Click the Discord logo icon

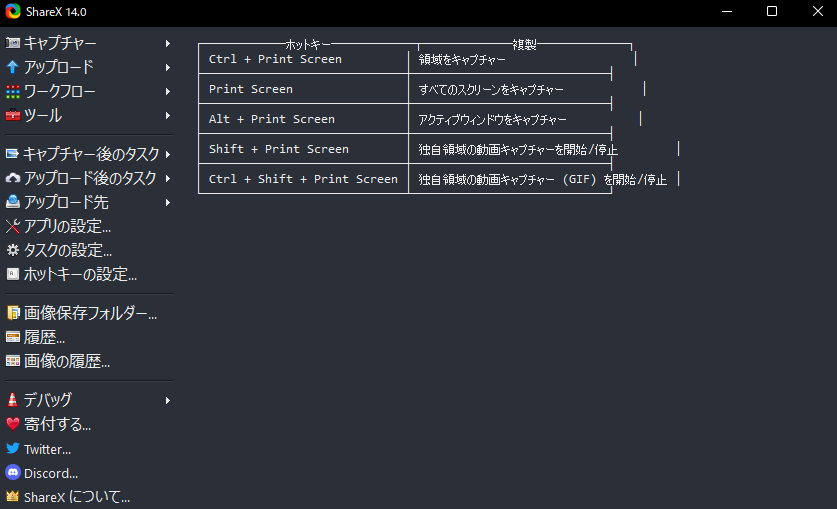pos(13,473)
